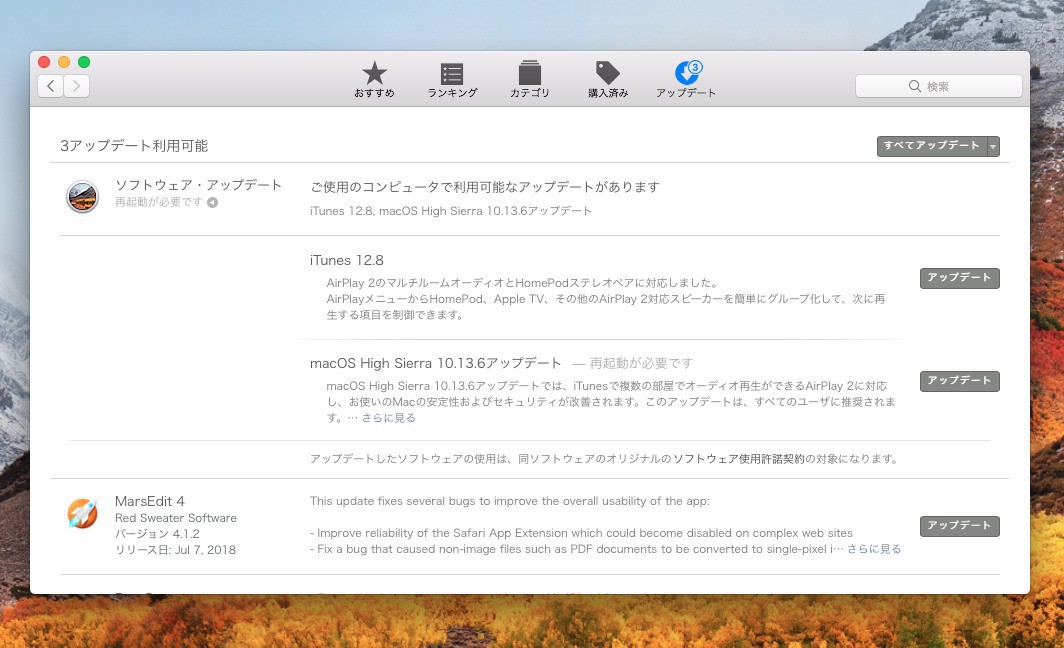Select the iTunes 12.8 title text
The image size is (1064, 648).
coord(347,261)
